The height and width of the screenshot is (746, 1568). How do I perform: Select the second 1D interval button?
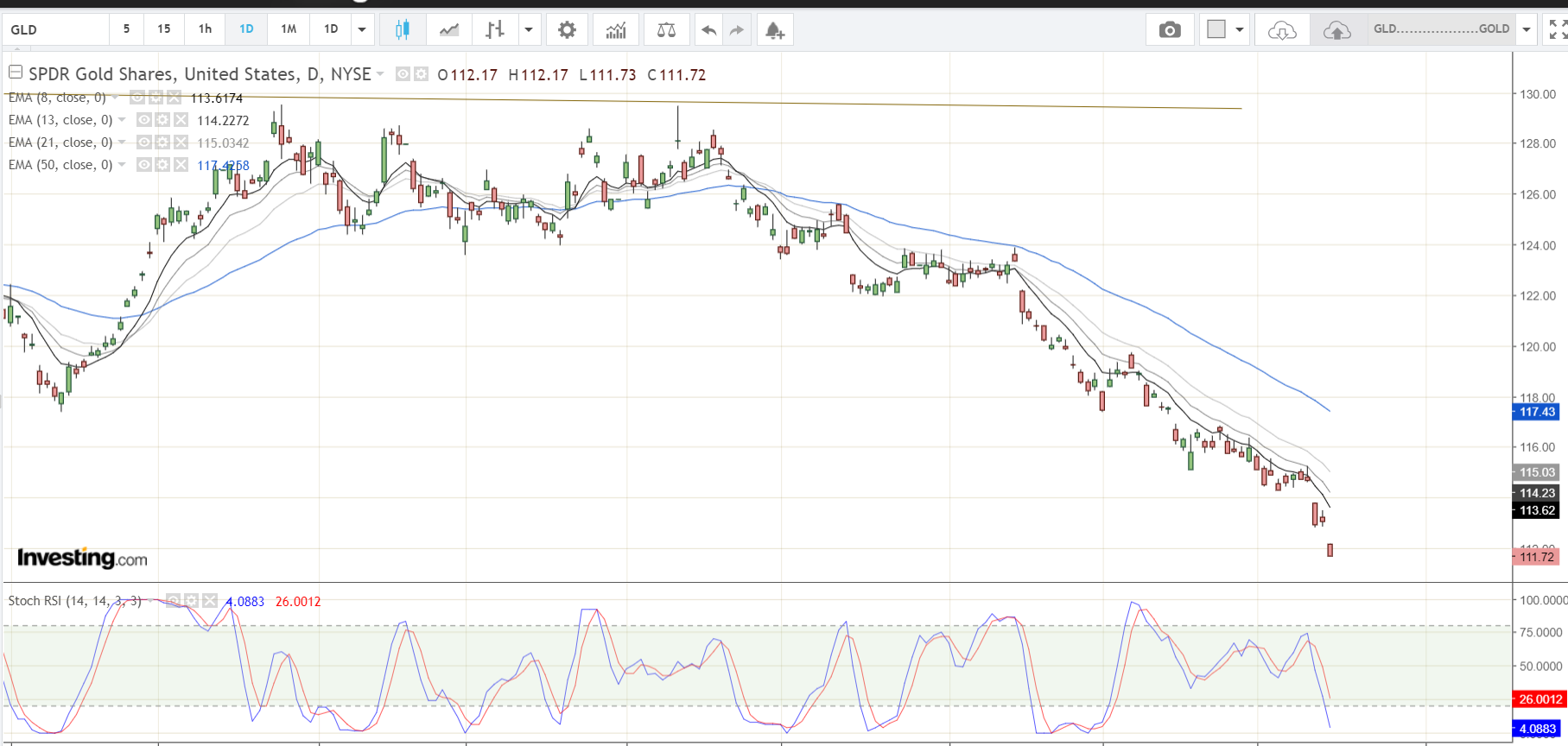click(x=331, y=29)
